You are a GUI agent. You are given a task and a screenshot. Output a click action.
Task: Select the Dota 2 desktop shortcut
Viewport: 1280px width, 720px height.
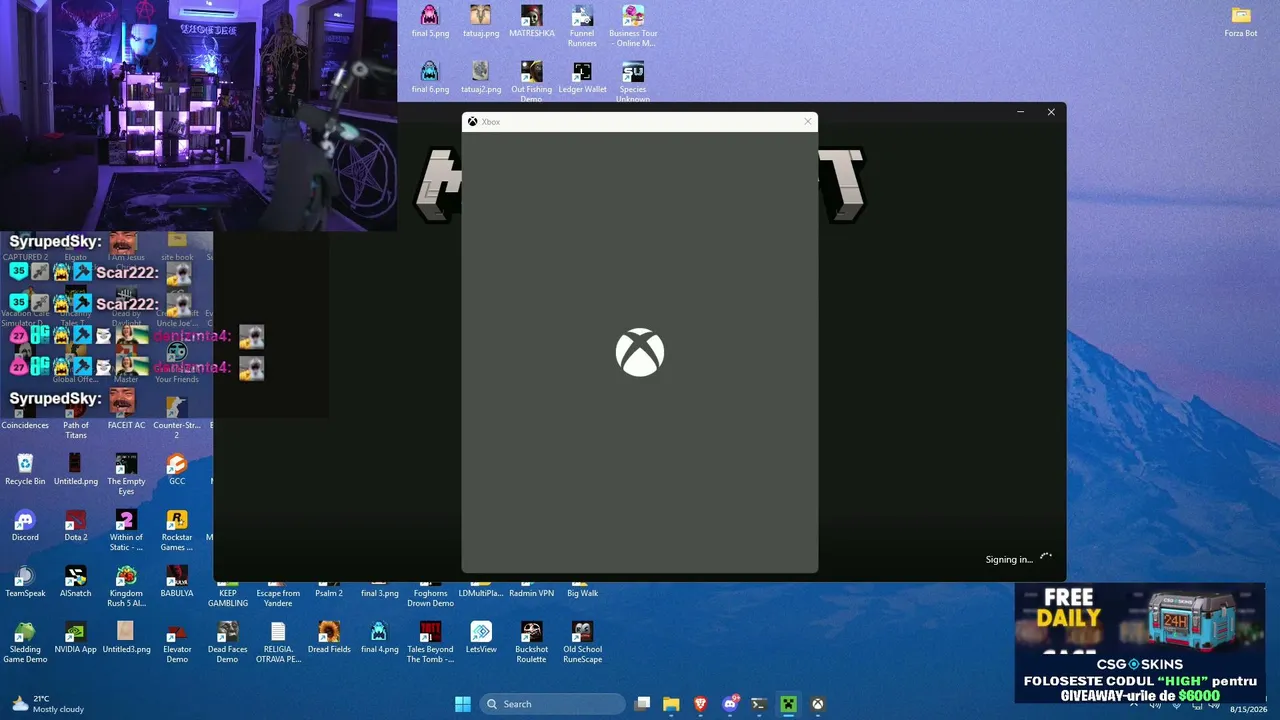click(76, 525)
